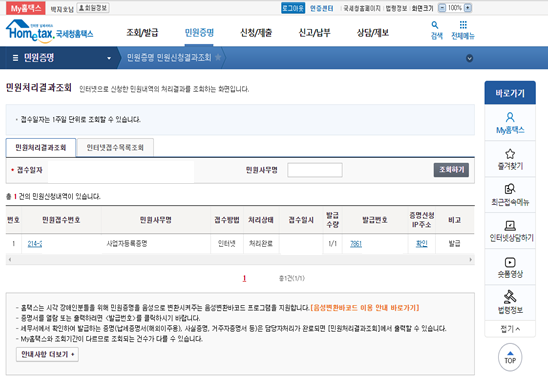Open 즐겨찾기 star shortcut in sidebar
550x388 pixels.
coord(510,159)
